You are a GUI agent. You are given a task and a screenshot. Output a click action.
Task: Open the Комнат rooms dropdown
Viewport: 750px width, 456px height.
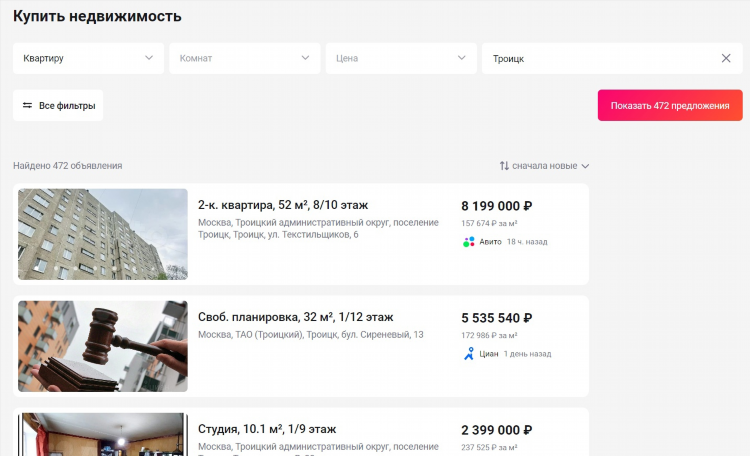point(244,58)
